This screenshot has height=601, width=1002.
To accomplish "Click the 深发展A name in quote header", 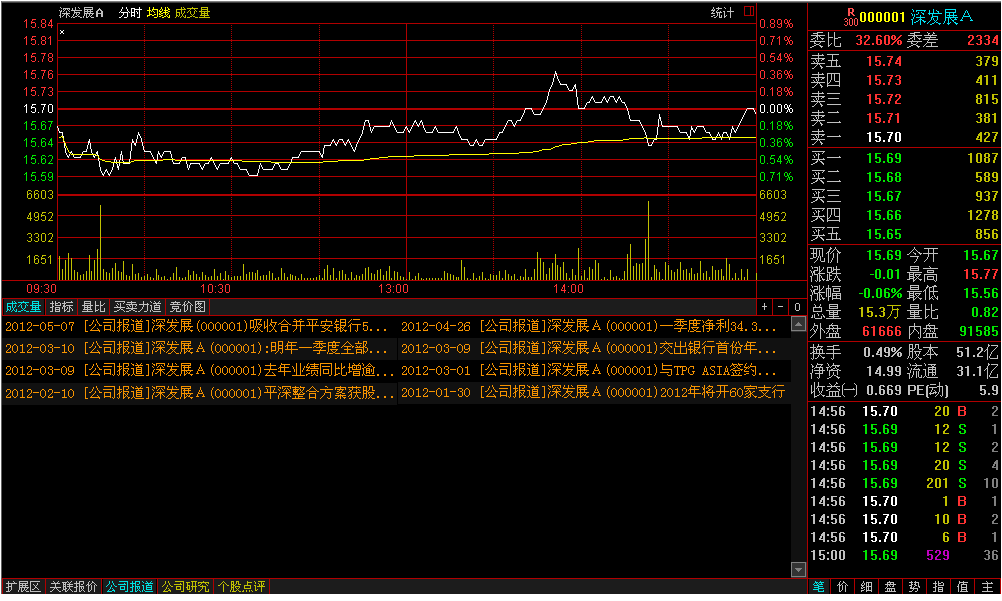I will pos(942,17).
